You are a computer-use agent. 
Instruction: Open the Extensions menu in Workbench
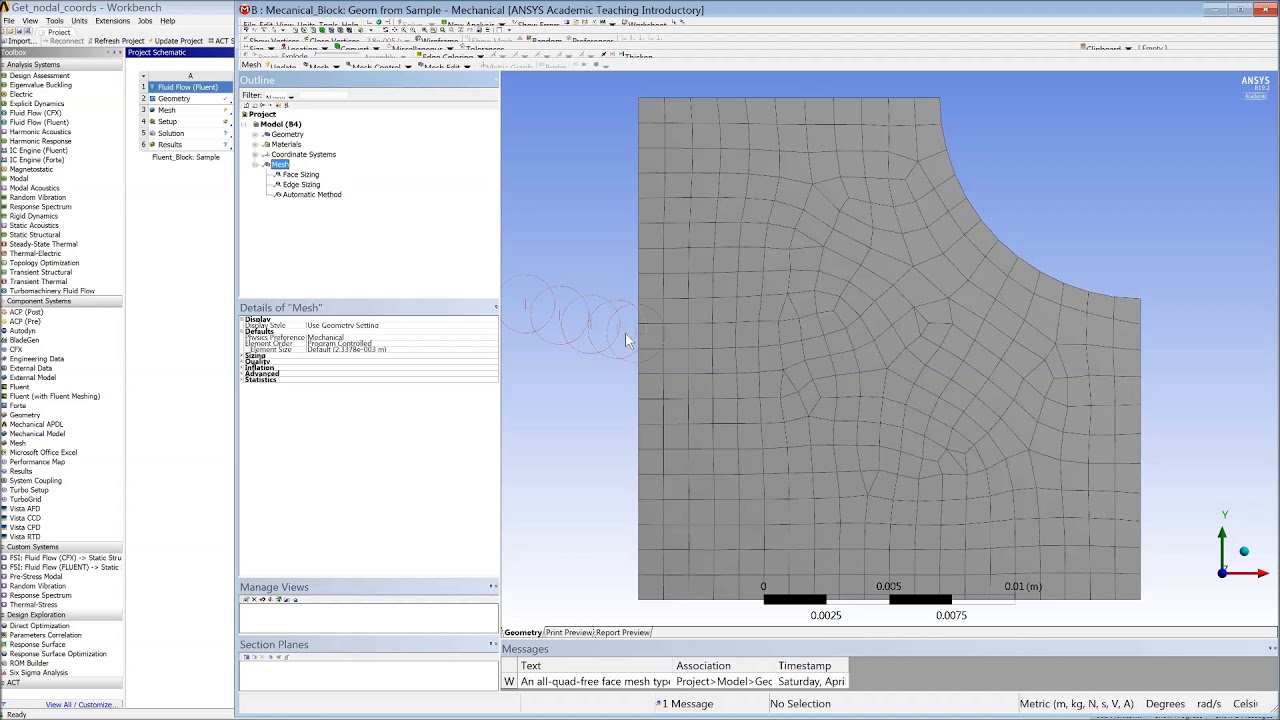[x=112, y=21]
